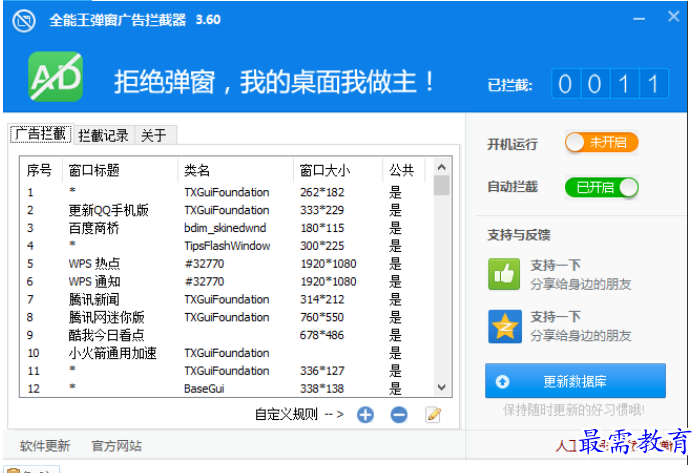Open the 拦截记录 tab

click(x=104, y=135)
